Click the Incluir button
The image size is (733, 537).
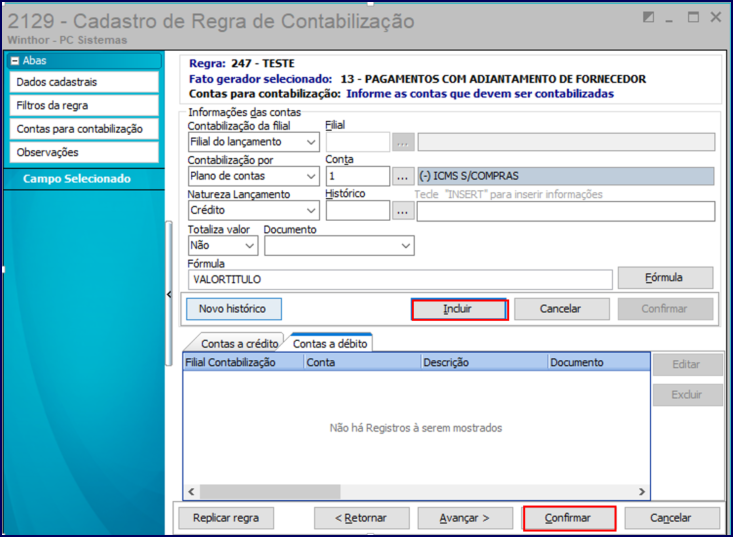(x=460, y=309)
